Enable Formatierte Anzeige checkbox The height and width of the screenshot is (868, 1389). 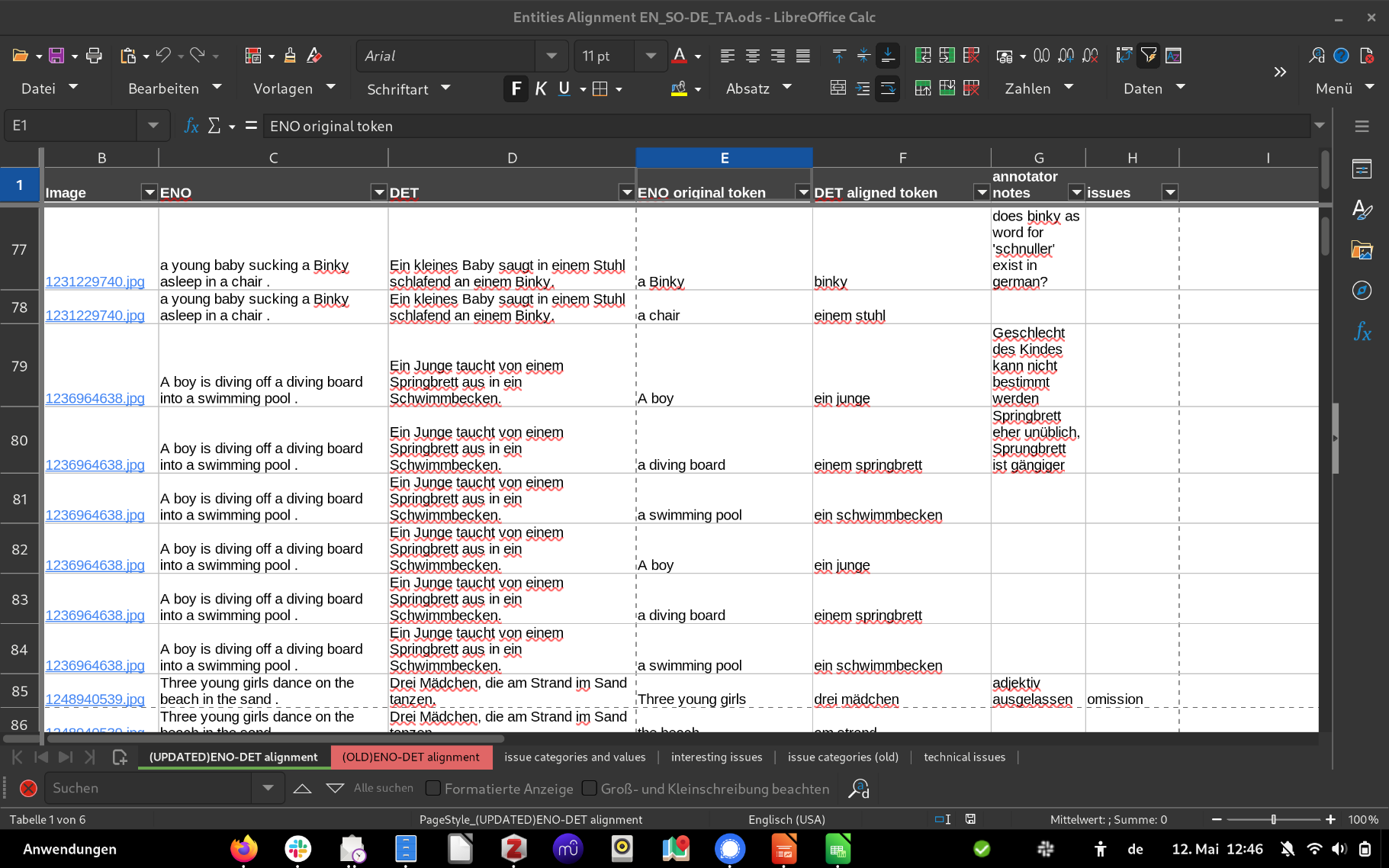(x=433, y=789)
